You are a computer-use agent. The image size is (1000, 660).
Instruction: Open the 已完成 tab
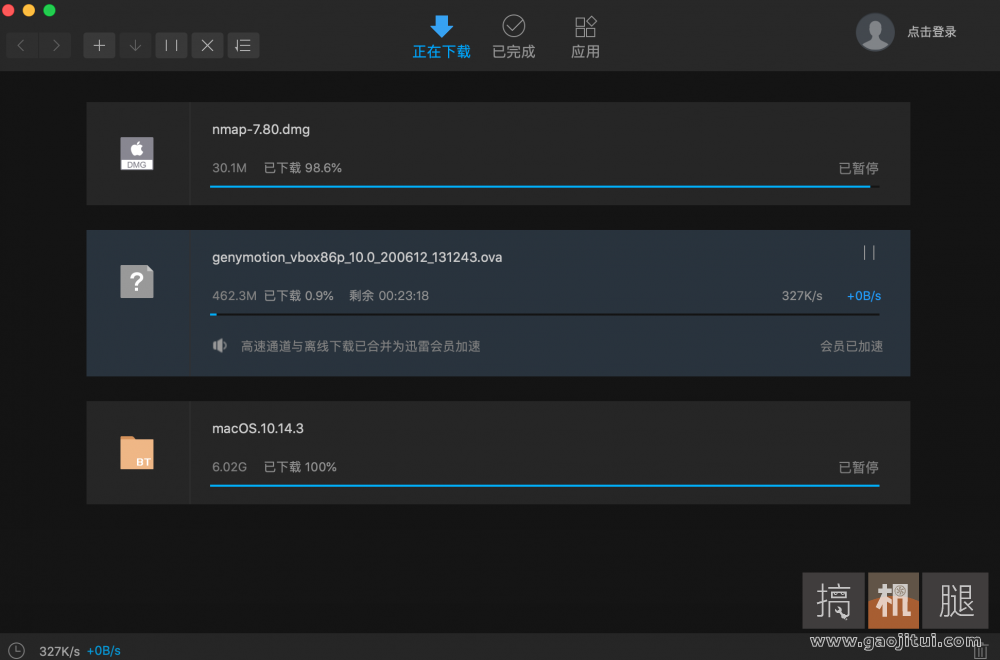click(x=513, y=37)
